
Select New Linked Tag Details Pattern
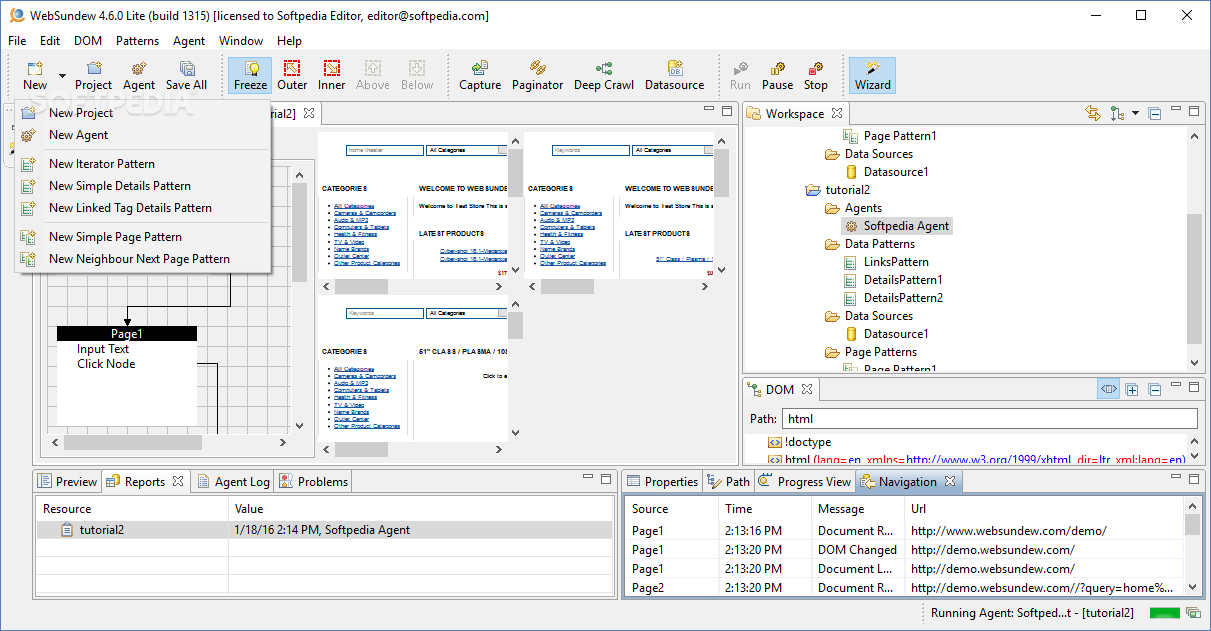[x=130, y=208]
